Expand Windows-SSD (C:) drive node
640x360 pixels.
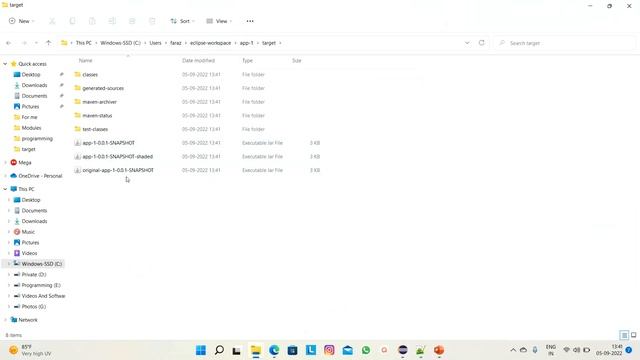(x=9, y=264)
